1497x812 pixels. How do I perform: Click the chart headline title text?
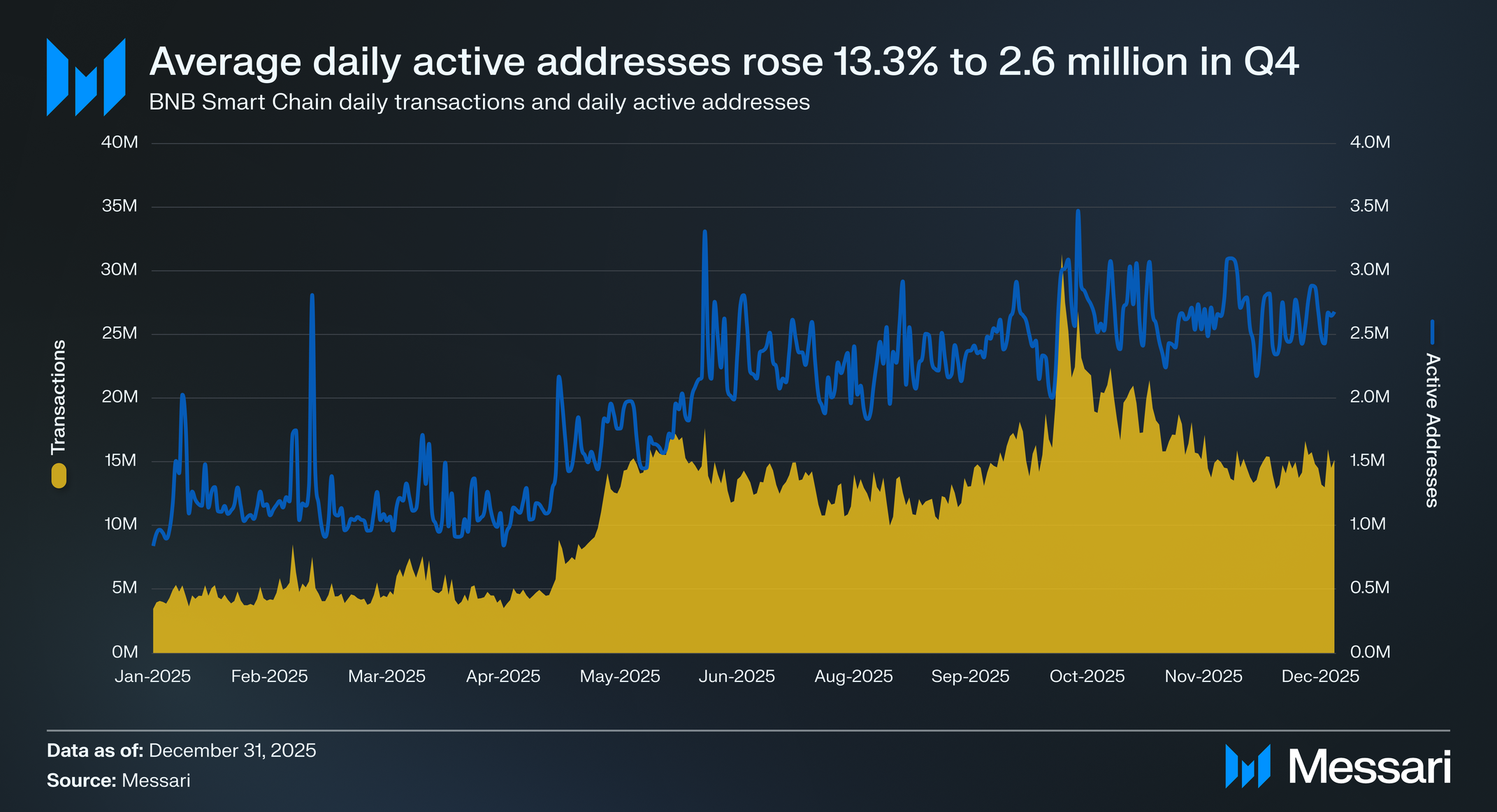[723, 61]
